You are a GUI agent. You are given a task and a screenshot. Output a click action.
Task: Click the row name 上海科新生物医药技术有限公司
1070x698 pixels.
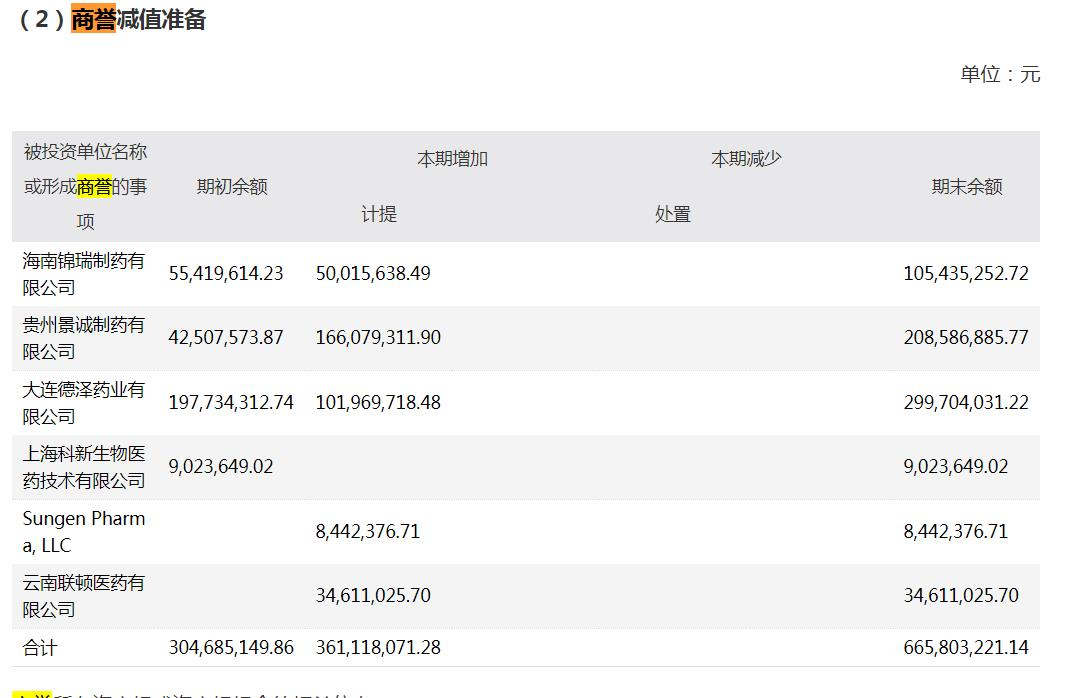coord(83,467)
